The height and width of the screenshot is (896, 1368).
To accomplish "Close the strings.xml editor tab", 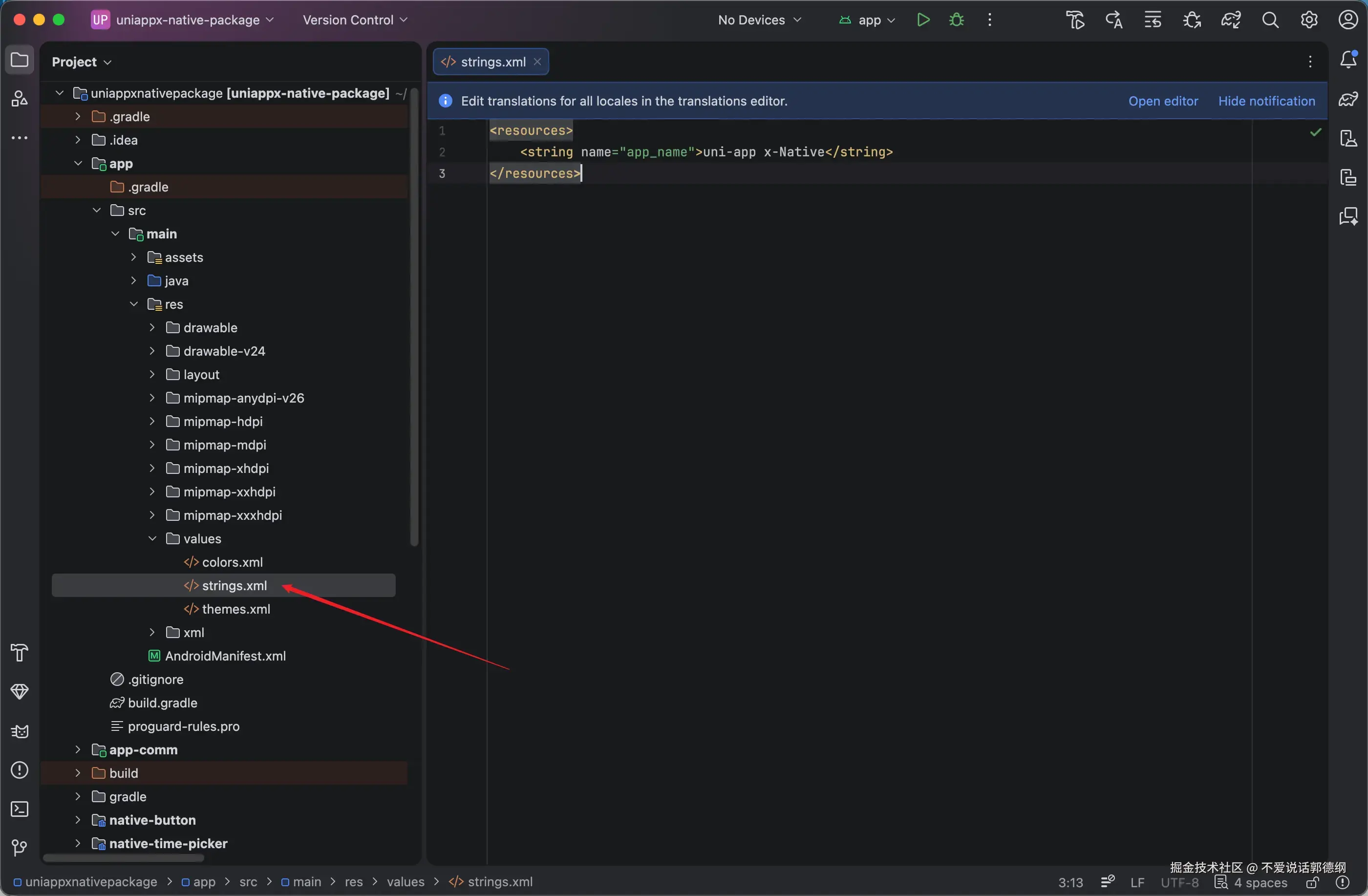I will (x=537, y=62).
